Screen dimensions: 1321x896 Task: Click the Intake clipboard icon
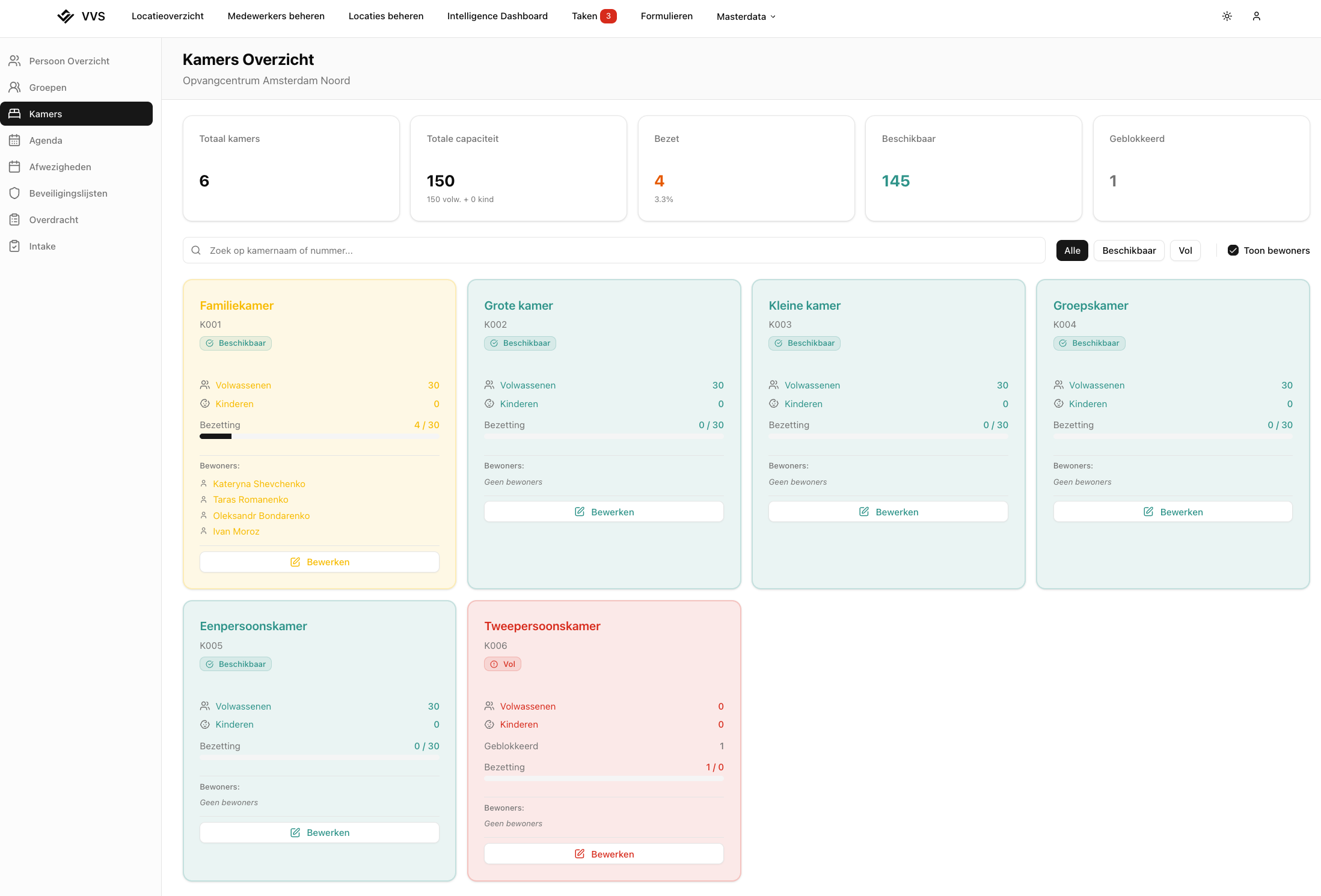coord(15,246)
